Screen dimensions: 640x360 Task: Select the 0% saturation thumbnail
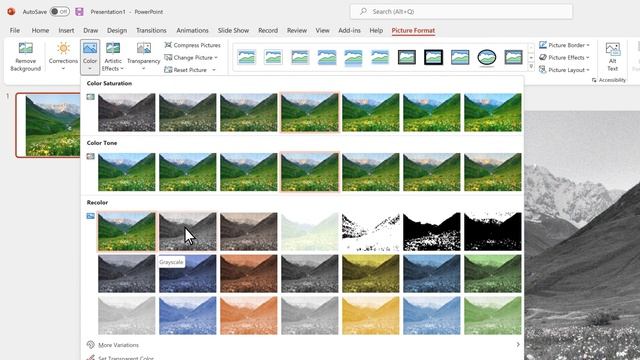click(127, 112)
